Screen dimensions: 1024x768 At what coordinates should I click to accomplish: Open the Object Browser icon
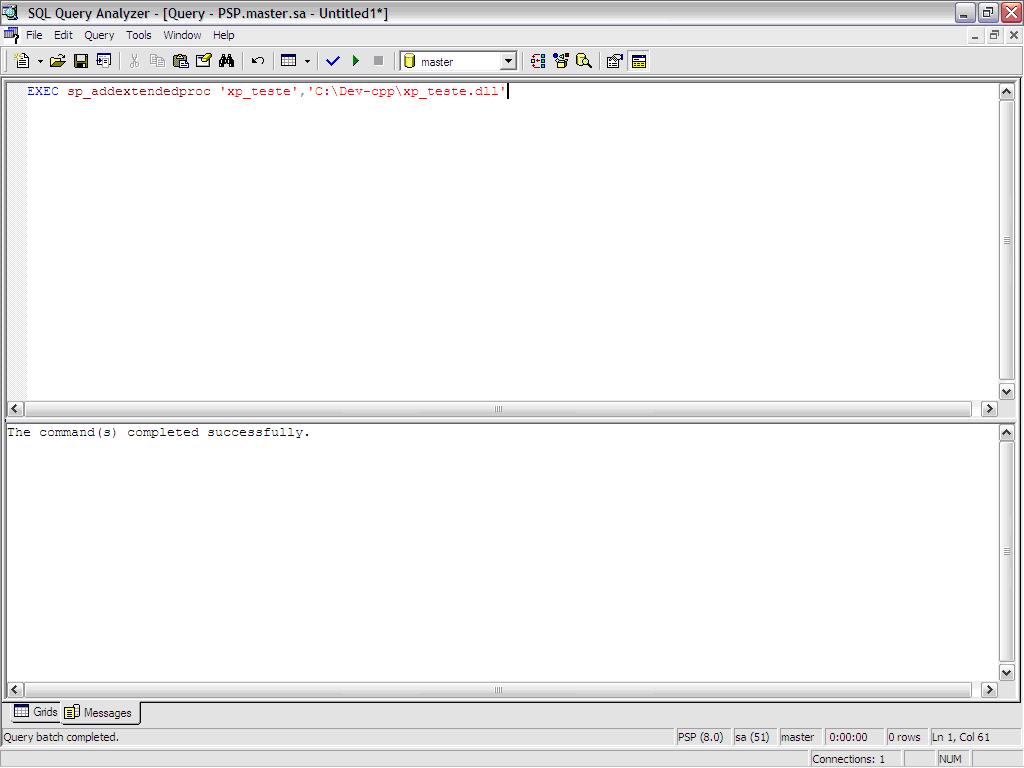(561, 60)
